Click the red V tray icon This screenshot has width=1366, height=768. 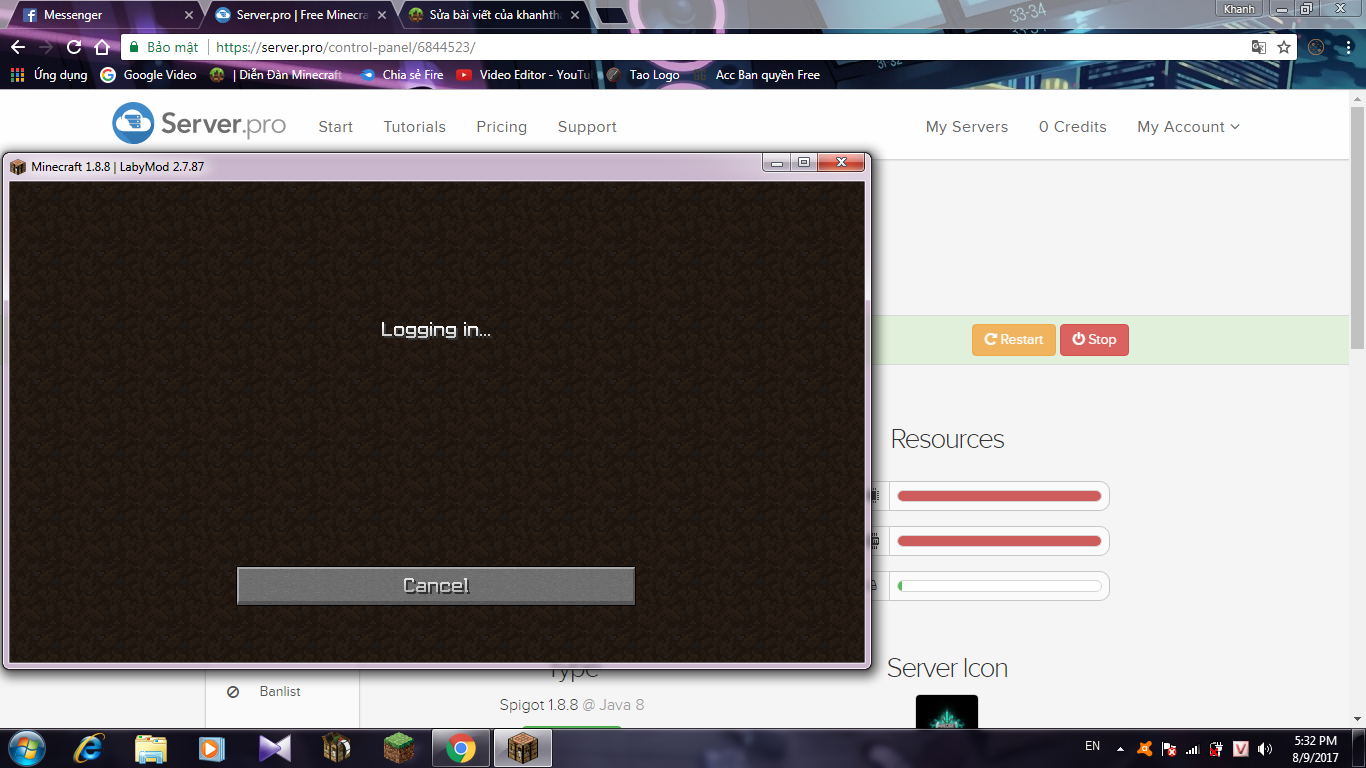1241,748
